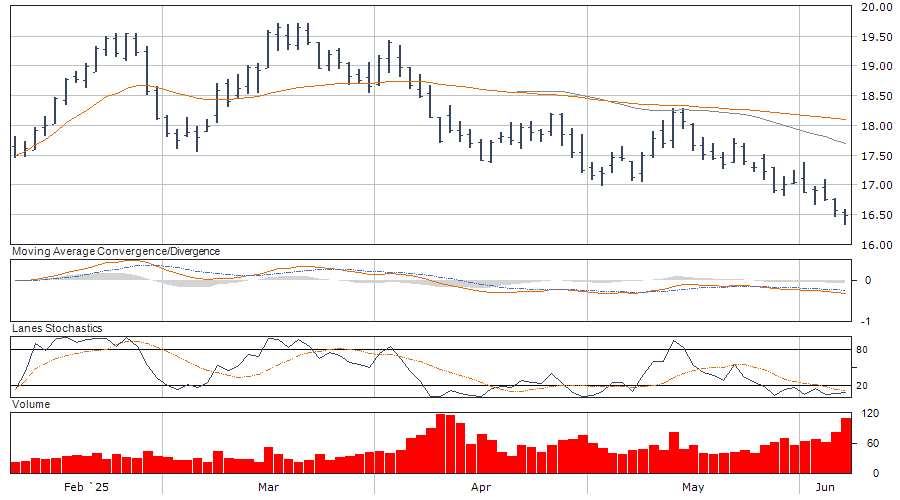Viewport: 900px width, 500px height.
Task: Select the 'Apr' month label on the time axis
Action: [x=481, y=487]
